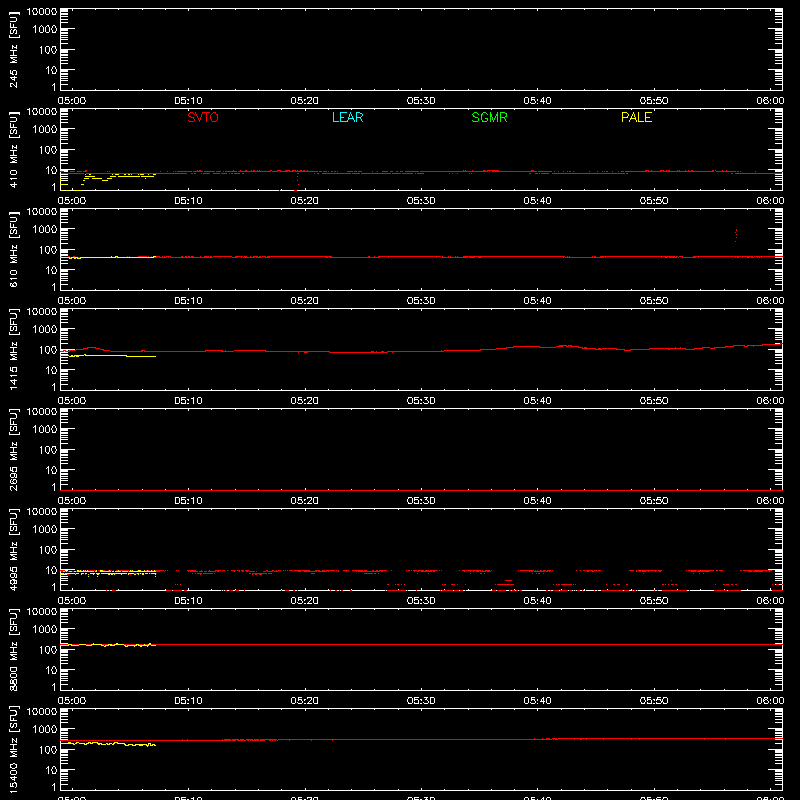Click the 100 y-tick in the 610 MHz panel

tap(48, 250)
